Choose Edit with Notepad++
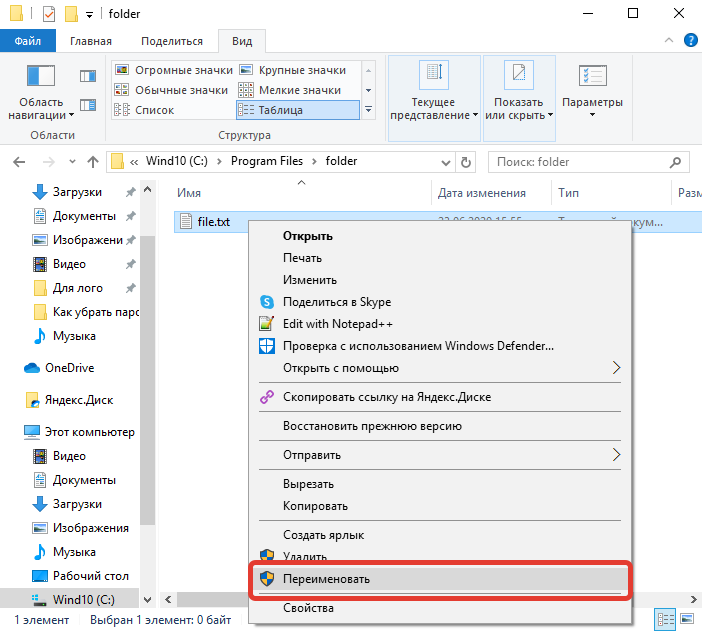 440,324
